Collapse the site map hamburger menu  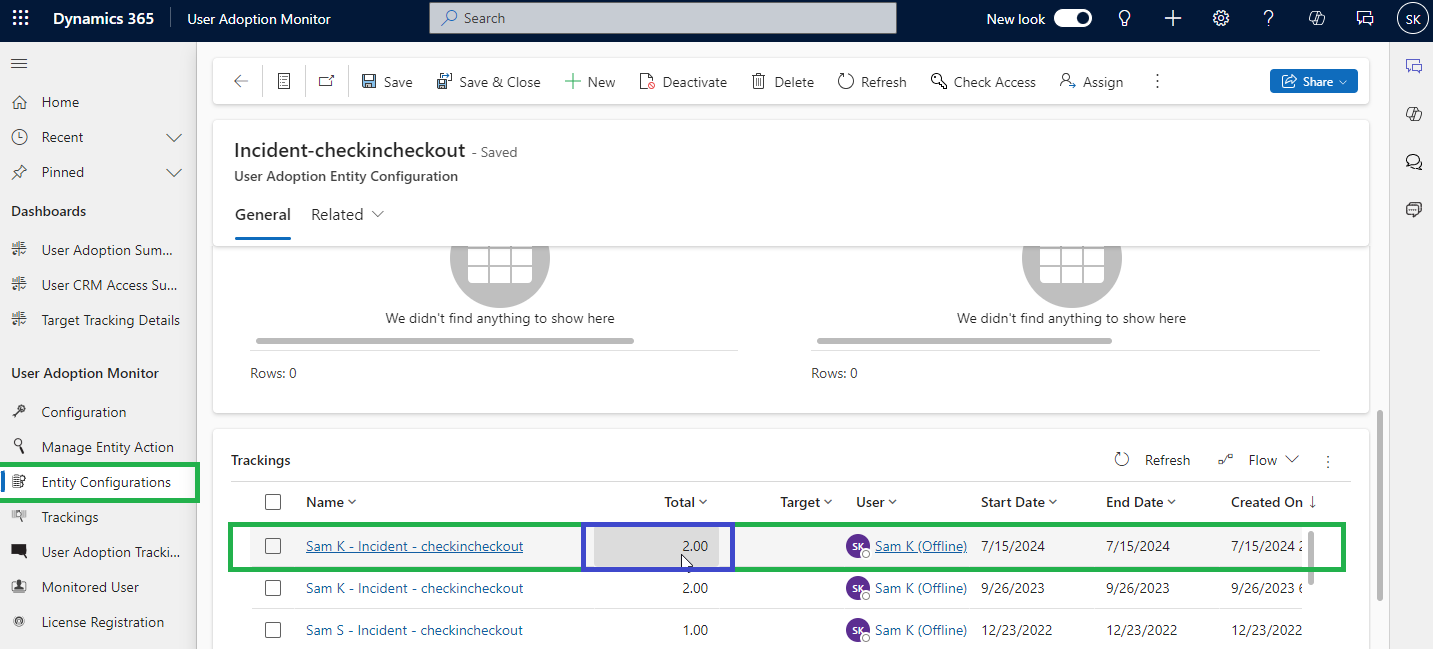click(x=19, y=64)
